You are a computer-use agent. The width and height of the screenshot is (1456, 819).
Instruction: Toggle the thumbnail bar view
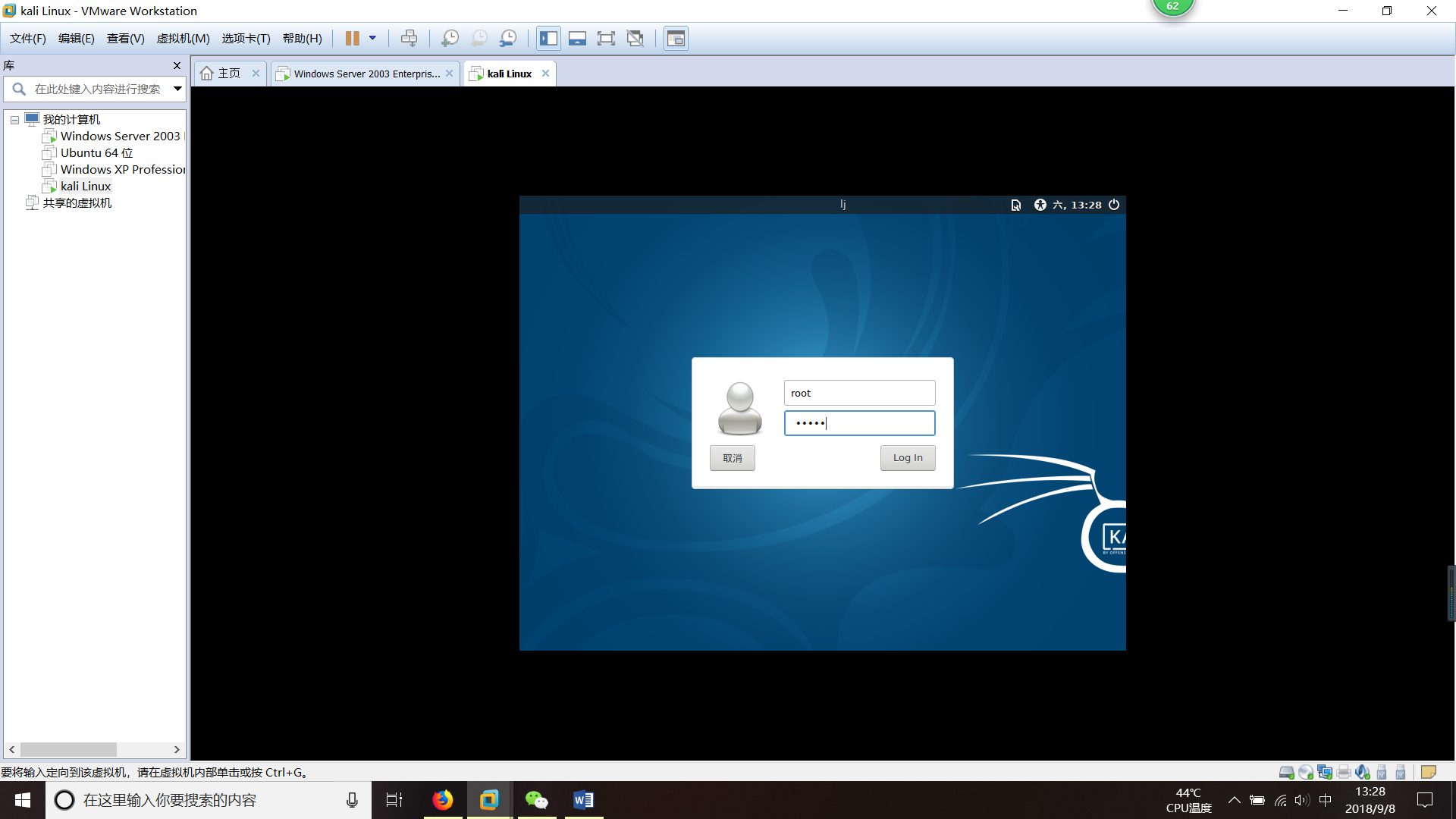click(577, 38)
